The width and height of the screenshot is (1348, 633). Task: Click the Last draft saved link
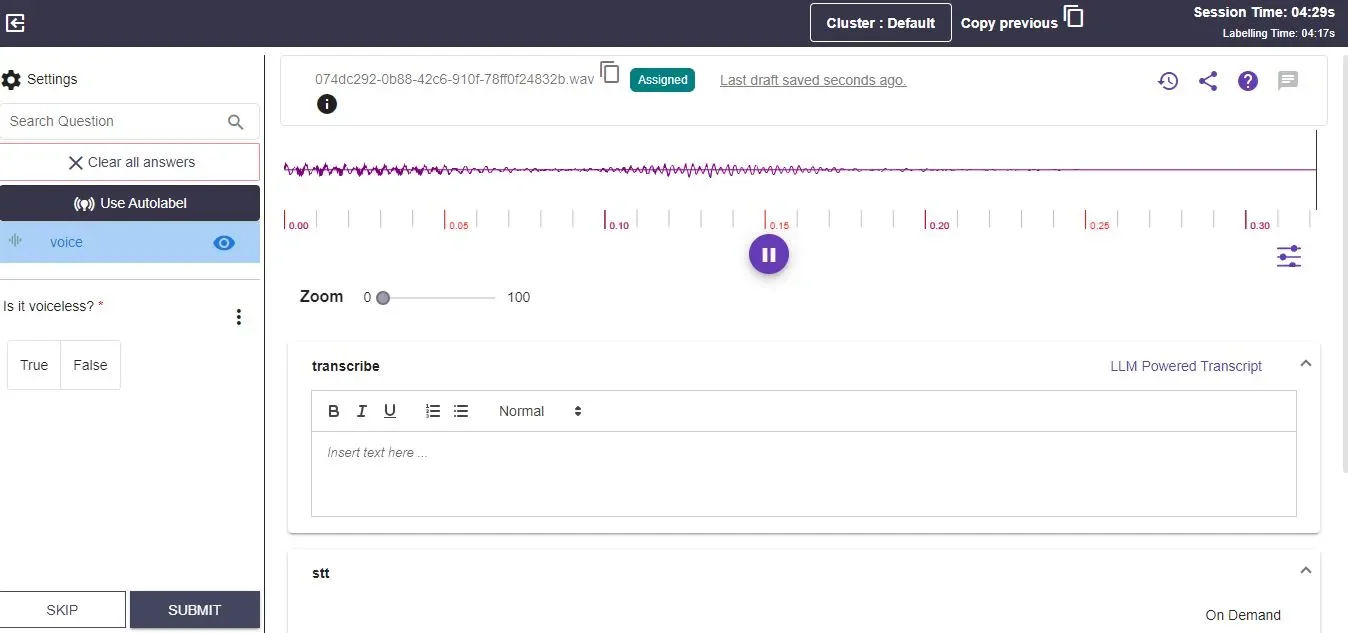coord(813,80)
